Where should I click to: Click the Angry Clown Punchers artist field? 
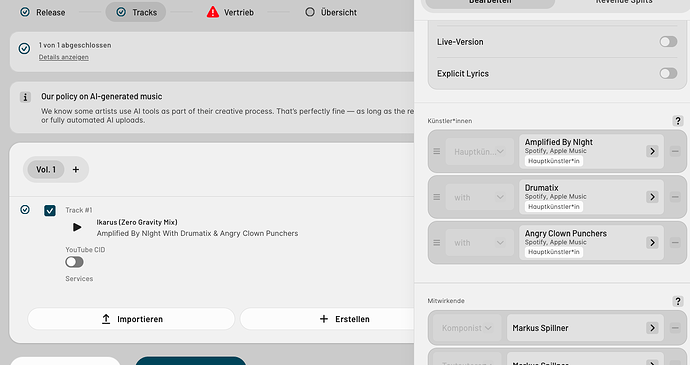pyautogui.click(x=591, y=243)
